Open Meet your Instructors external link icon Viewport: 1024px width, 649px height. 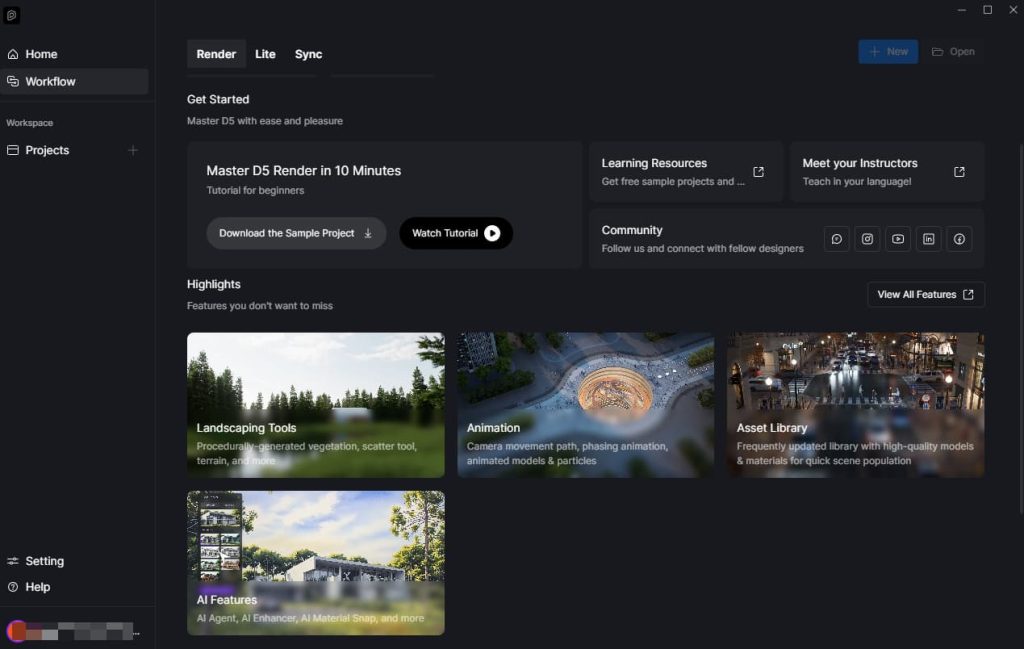[959, 172]
